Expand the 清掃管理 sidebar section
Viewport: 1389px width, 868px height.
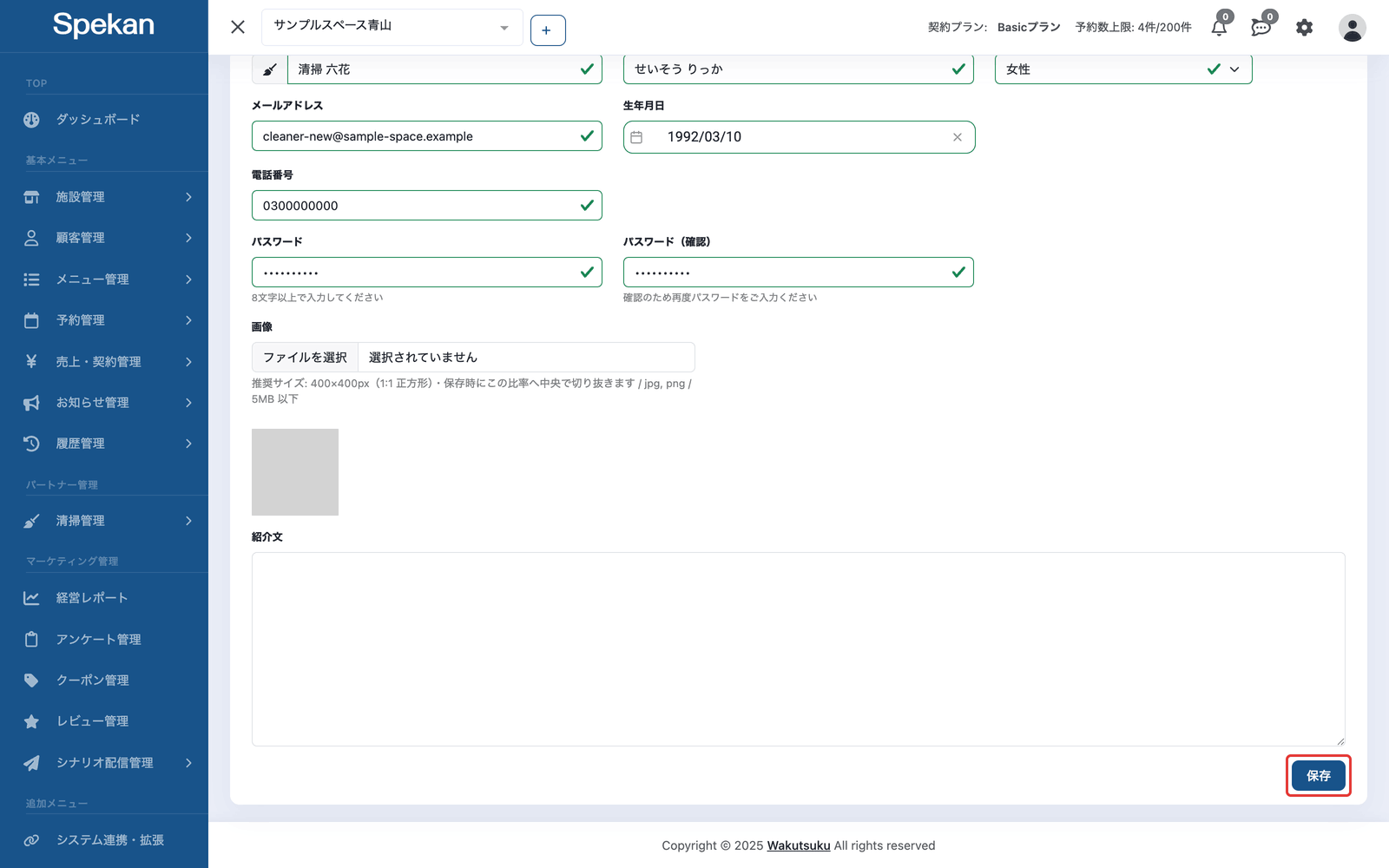click(104, 521)
